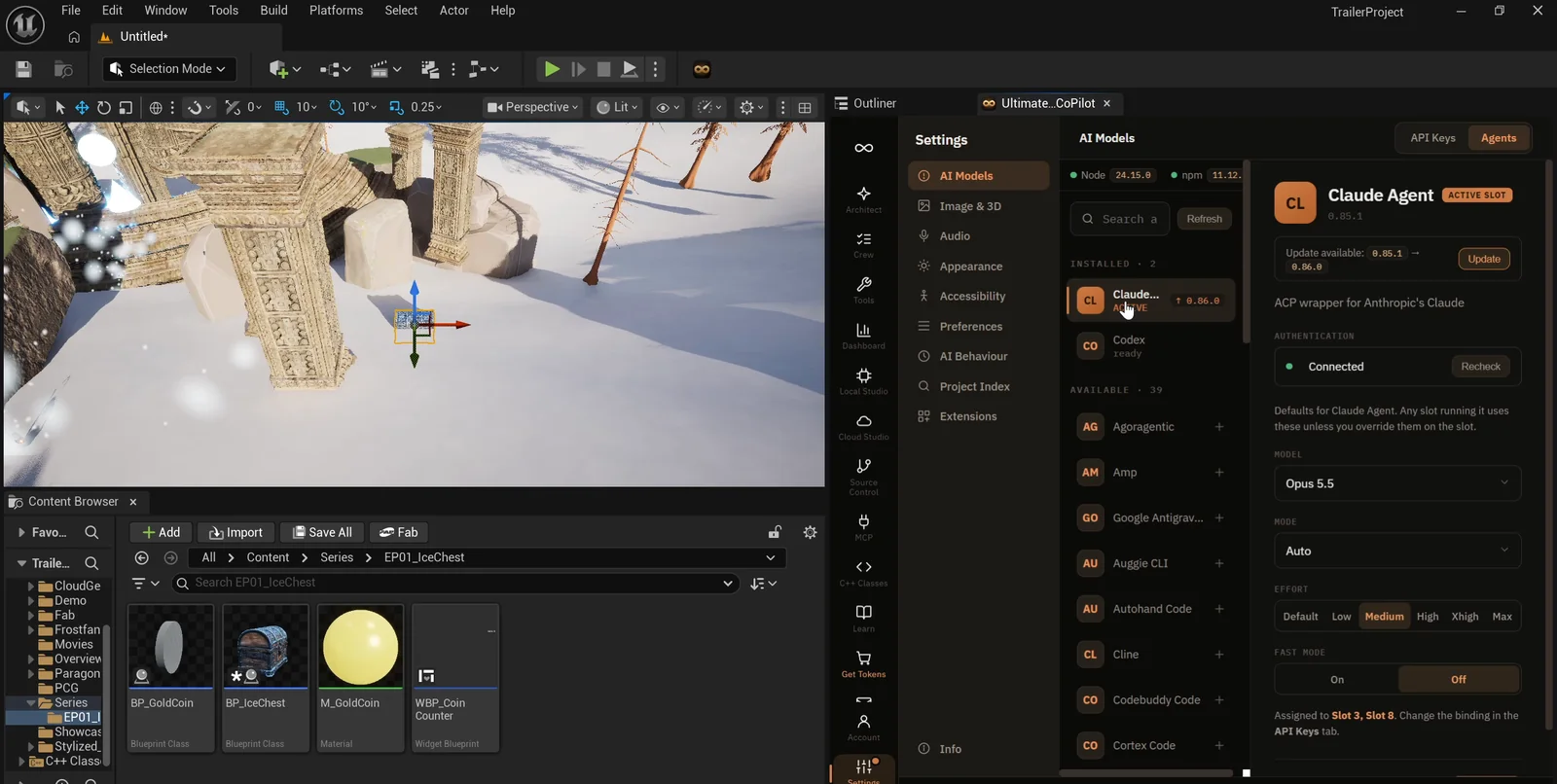Click Import in the Content Browser
The image size is (1557, 784).
click(x=235, y=532)
